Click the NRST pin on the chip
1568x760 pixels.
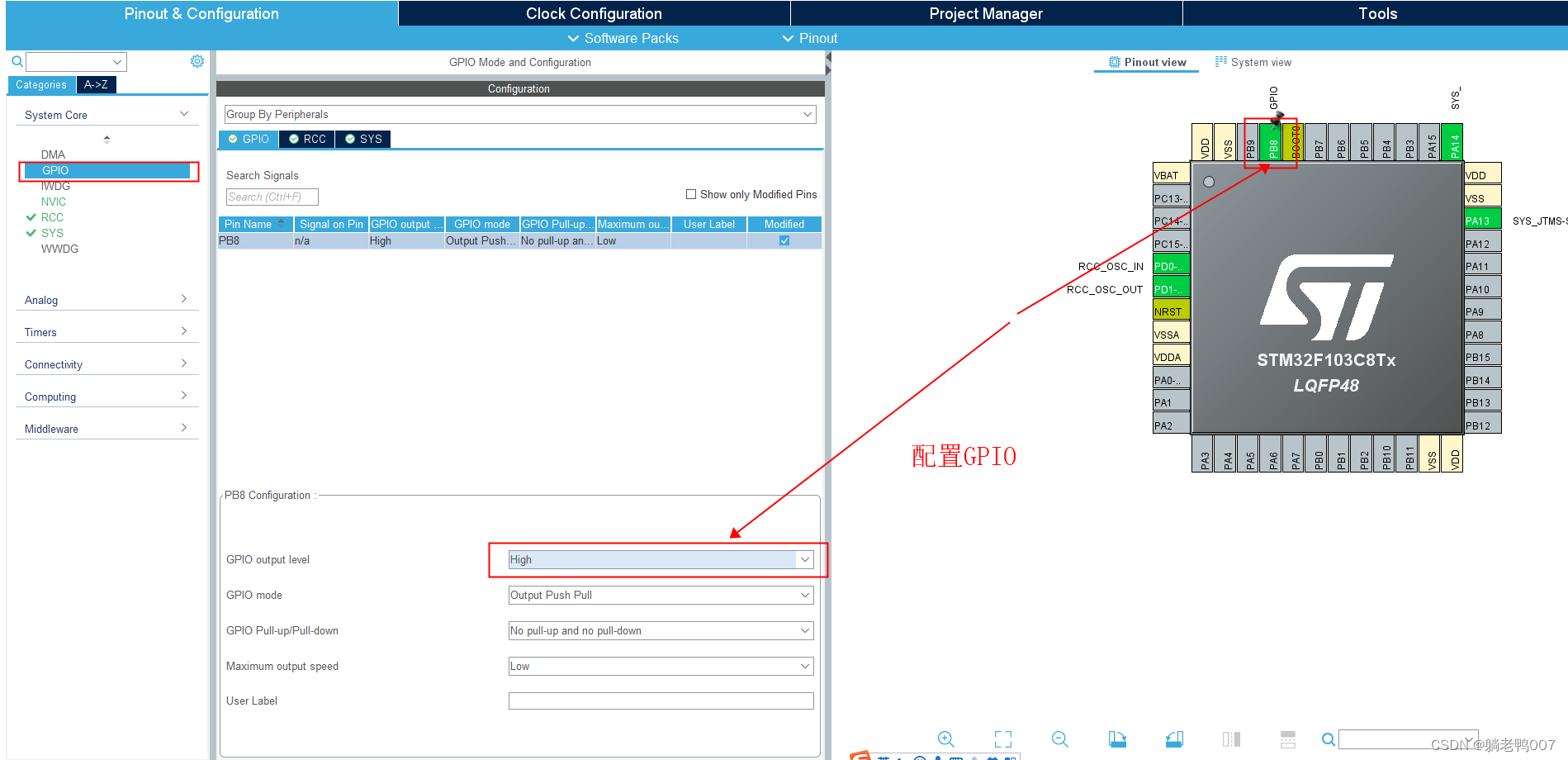[1171, 311]
